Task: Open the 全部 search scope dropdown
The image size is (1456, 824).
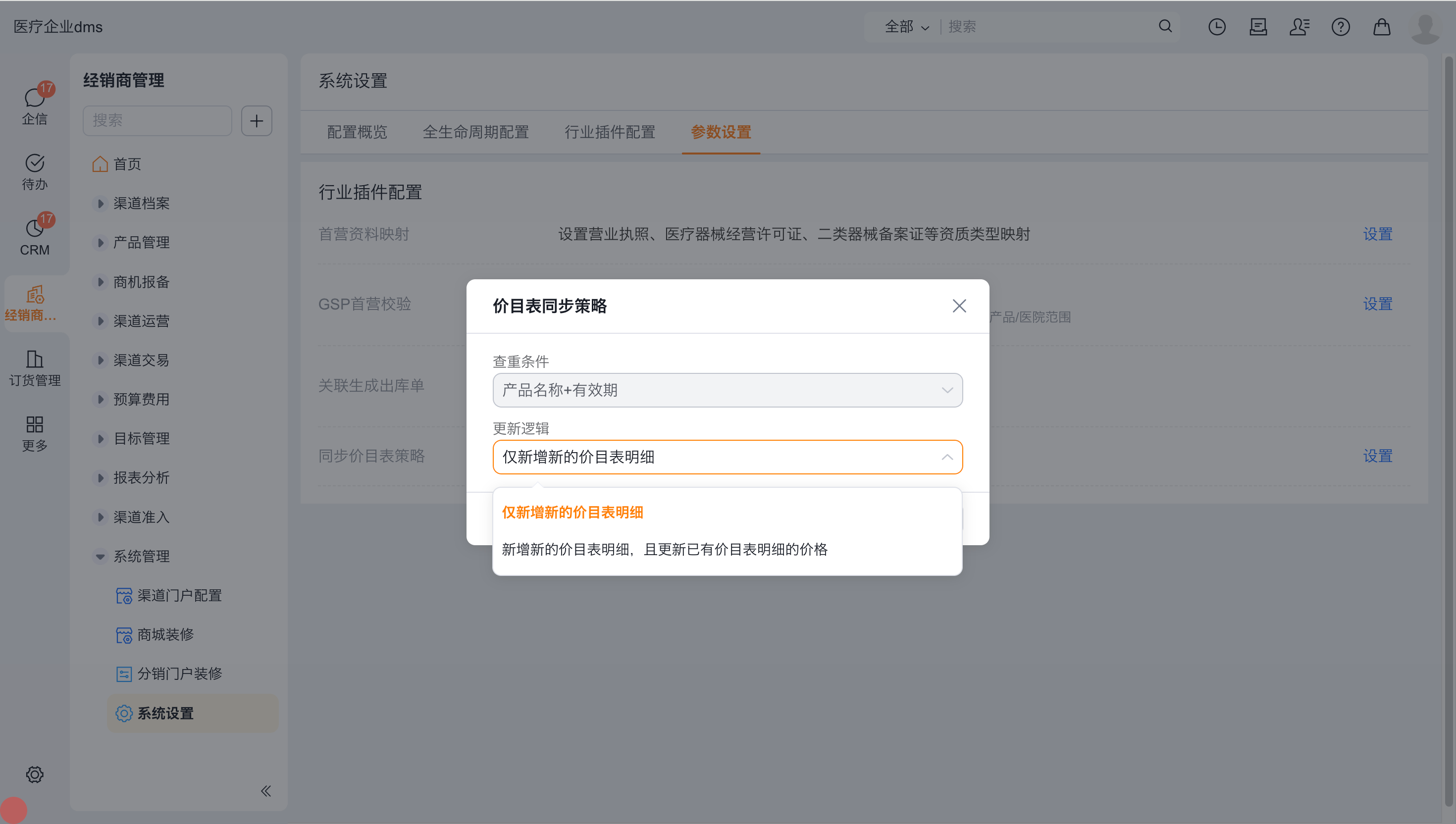Action: (906, 27)
